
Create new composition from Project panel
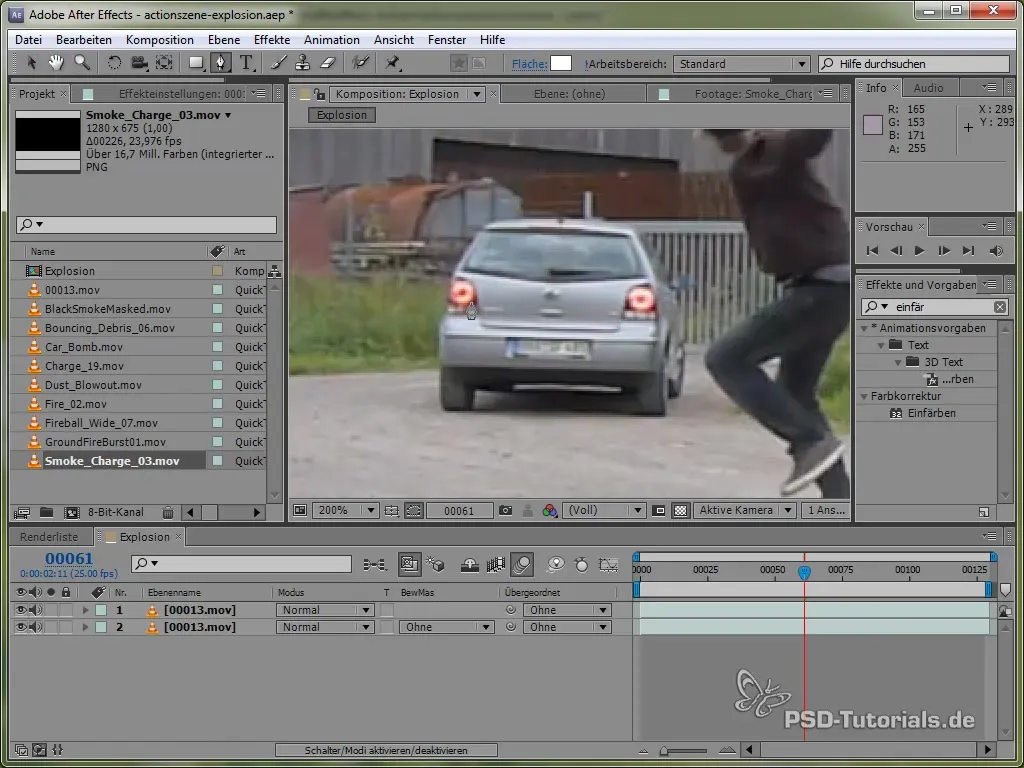pos(72,513)
